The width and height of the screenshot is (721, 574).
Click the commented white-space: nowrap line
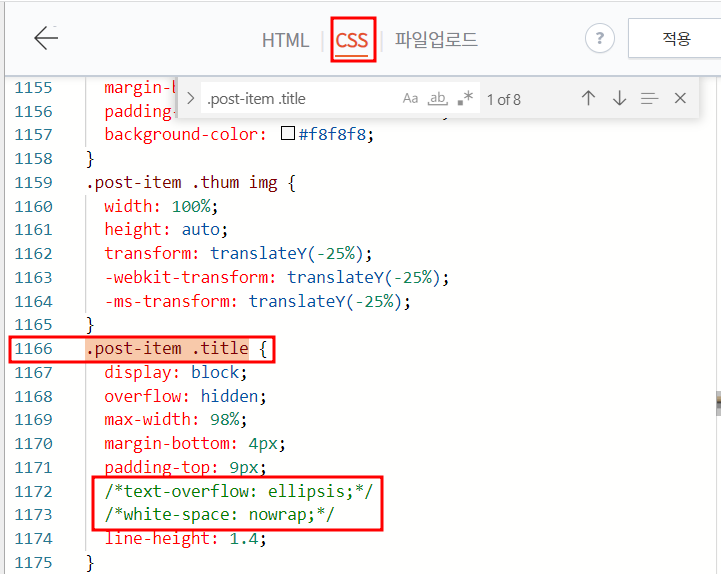pos(219,515)
